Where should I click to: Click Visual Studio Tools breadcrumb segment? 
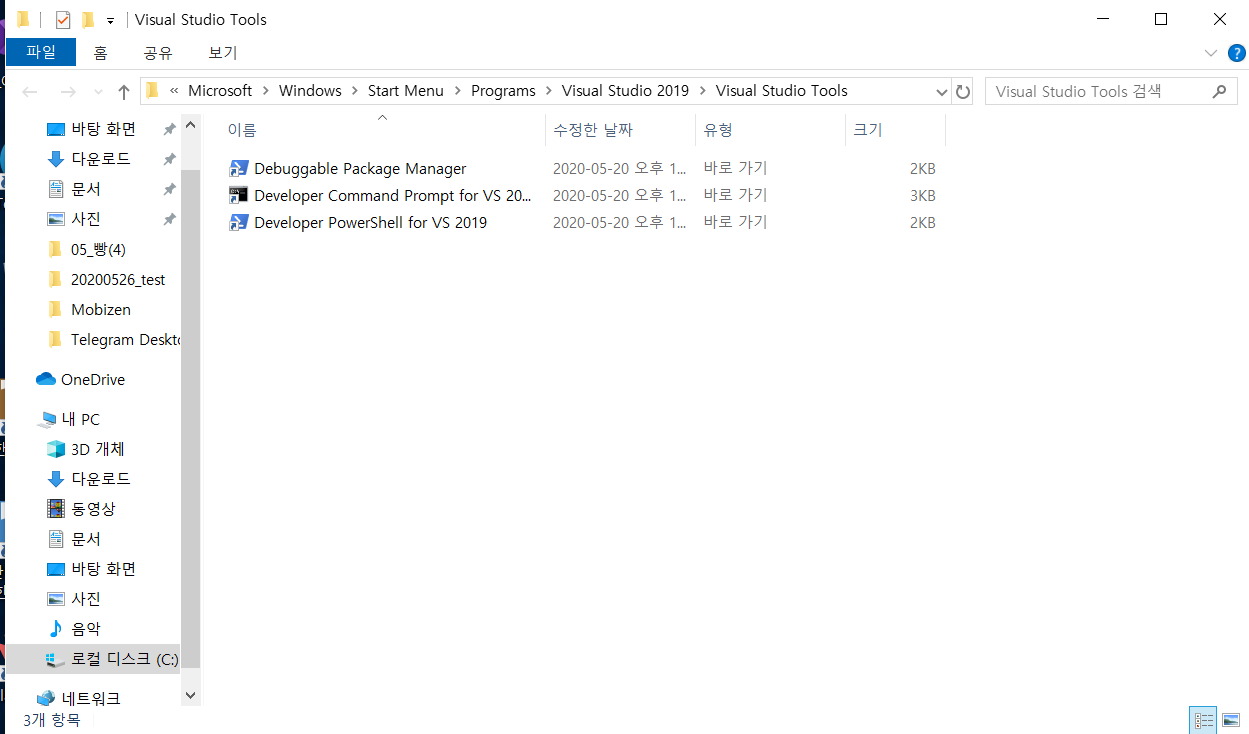(x=782, y=91)
